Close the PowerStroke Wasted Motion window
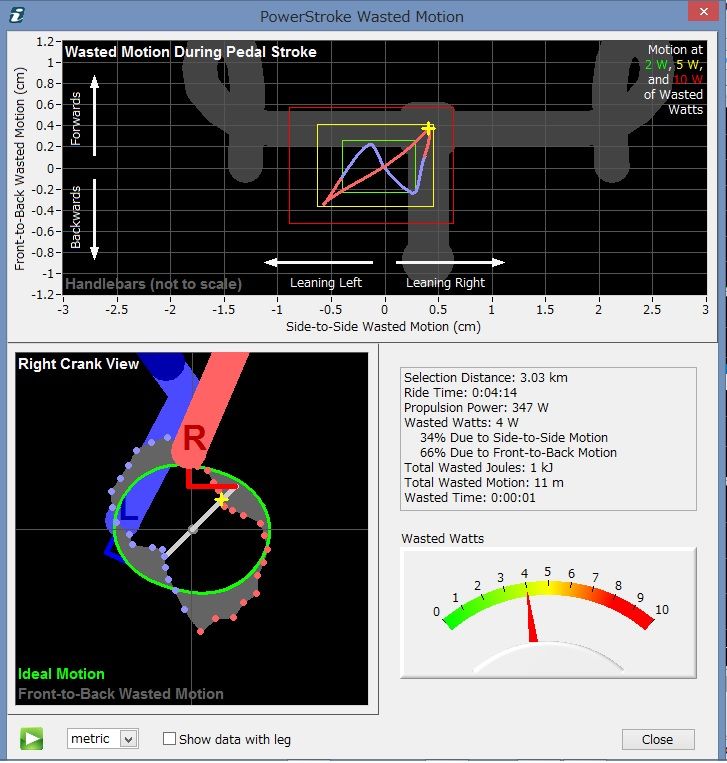Screen dimensions: 727x763 pos(703,12)
